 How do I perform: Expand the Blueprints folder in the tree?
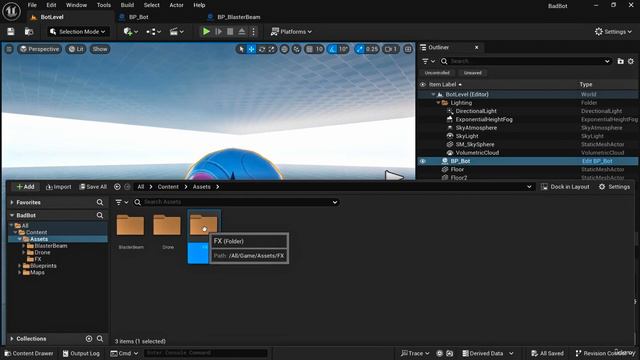[19, 266]
